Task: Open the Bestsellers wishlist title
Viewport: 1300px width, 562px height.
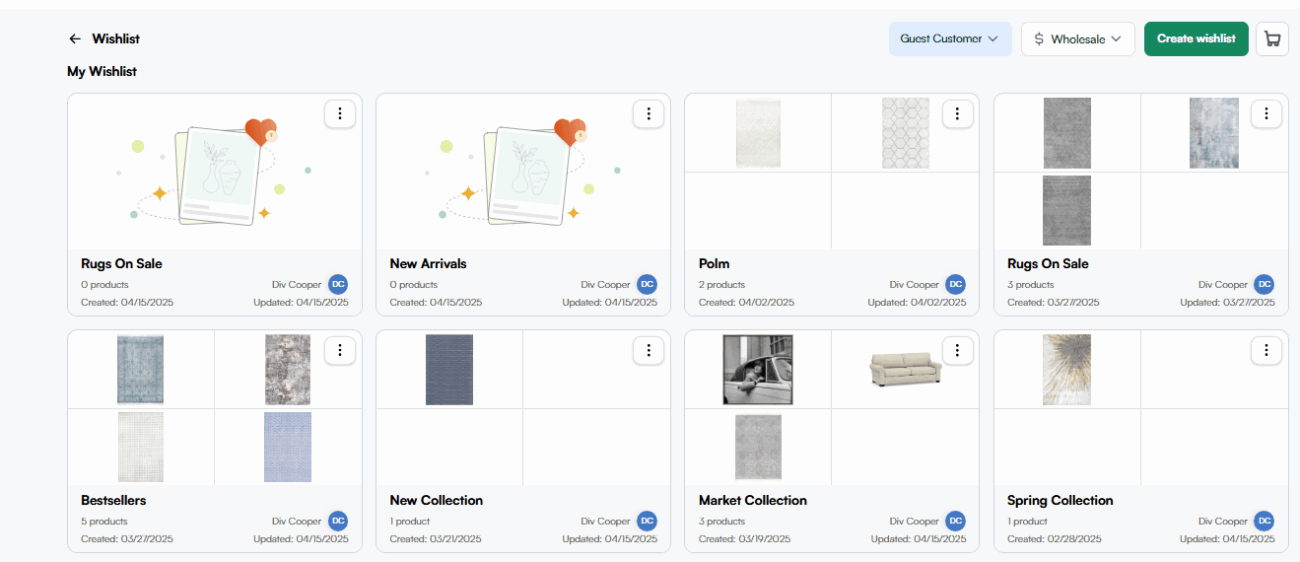Action: (113, 500)
